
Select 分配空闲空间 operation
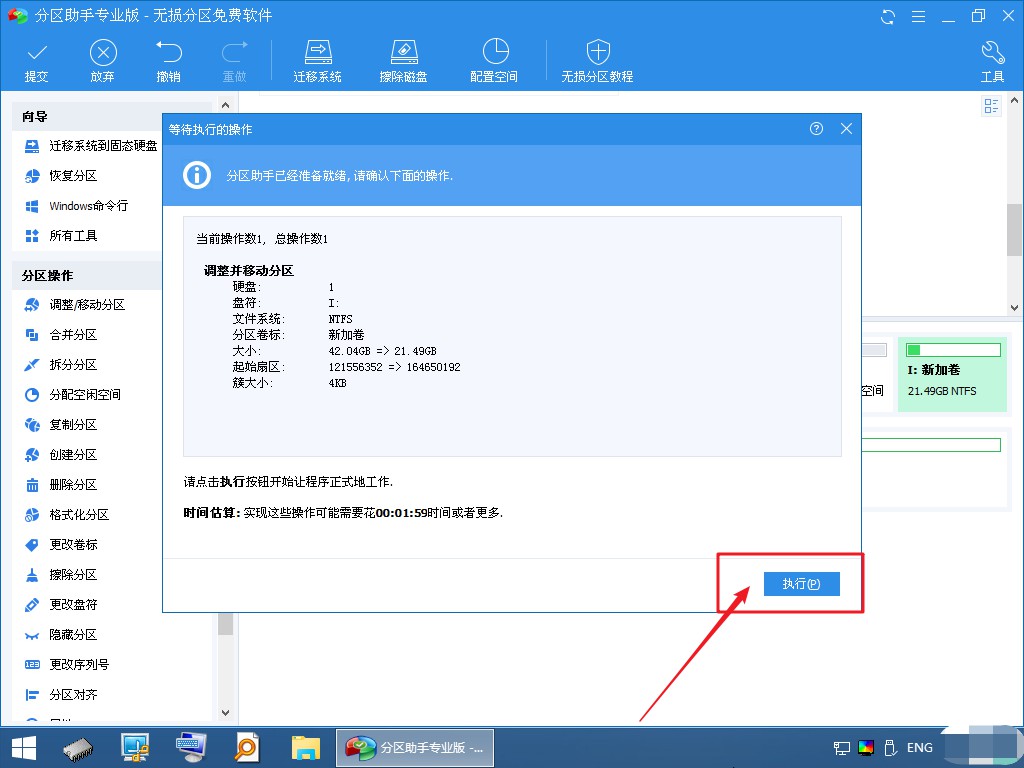pyautogui.click(x=72, y=395)
